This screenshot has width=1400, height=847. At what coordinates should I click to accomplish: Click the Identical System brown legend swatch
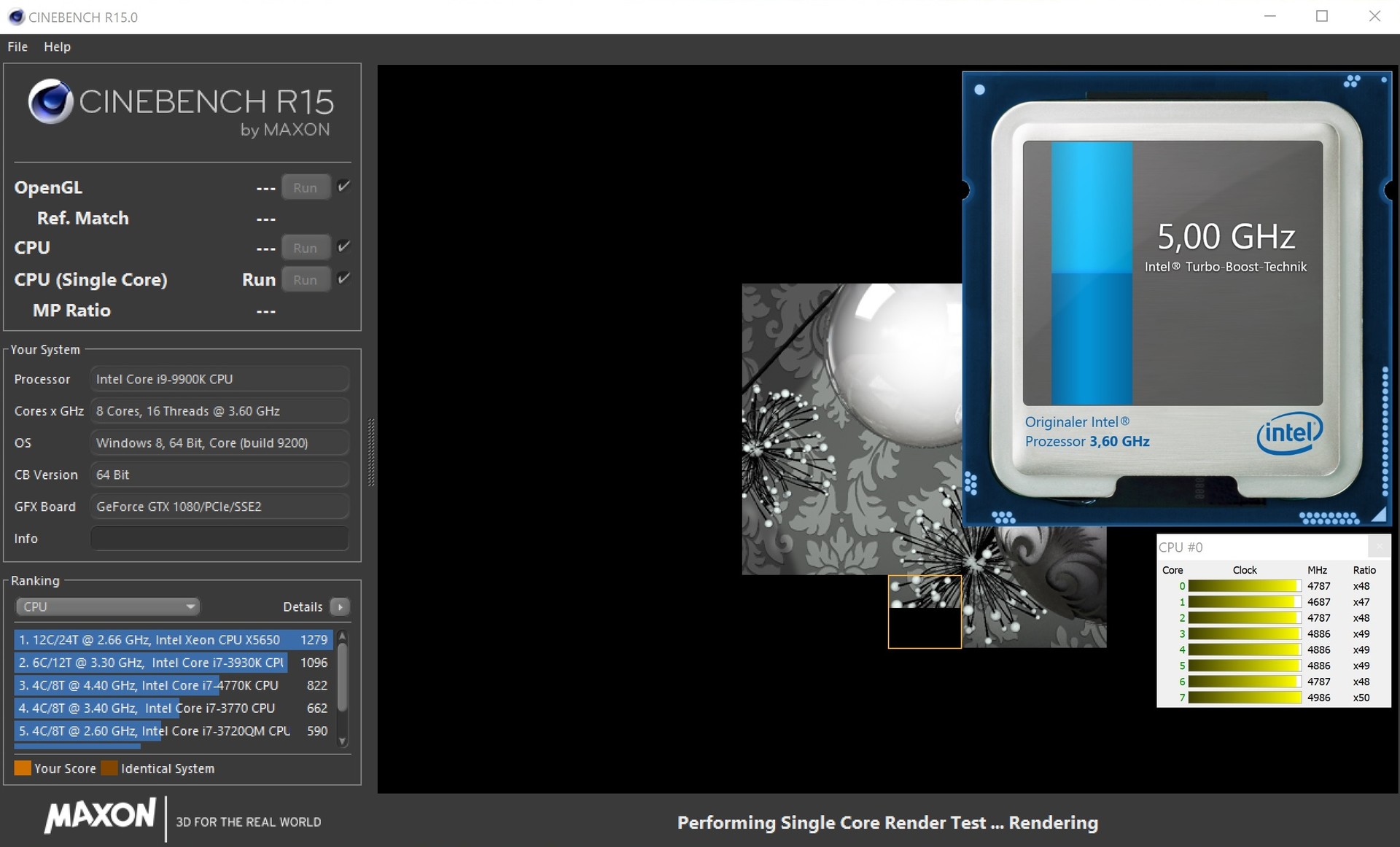pos(109,768)
